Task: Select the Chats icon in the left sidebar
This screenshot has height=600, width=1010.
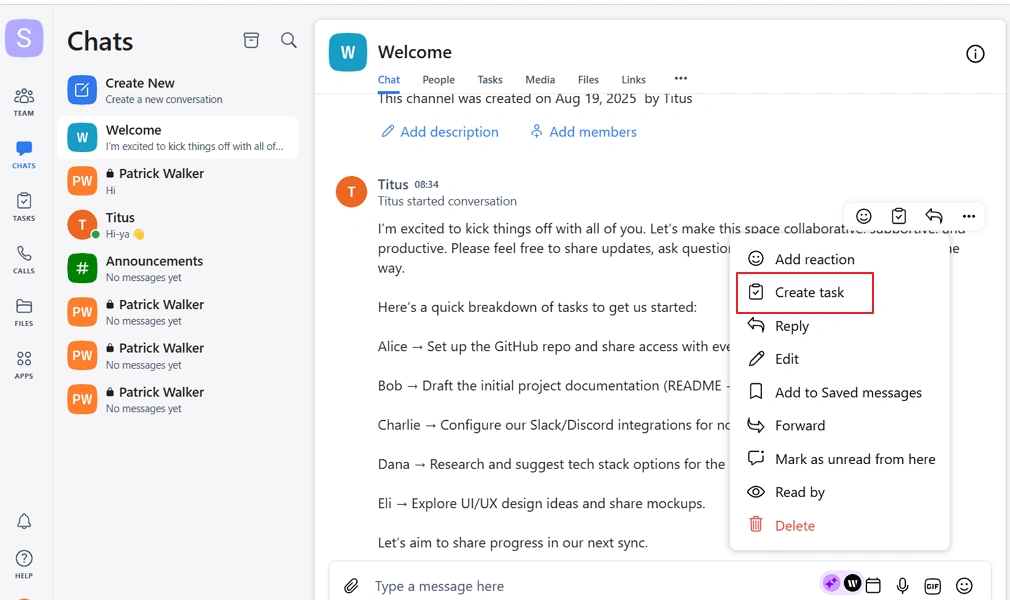Action: tap(24, 155)
